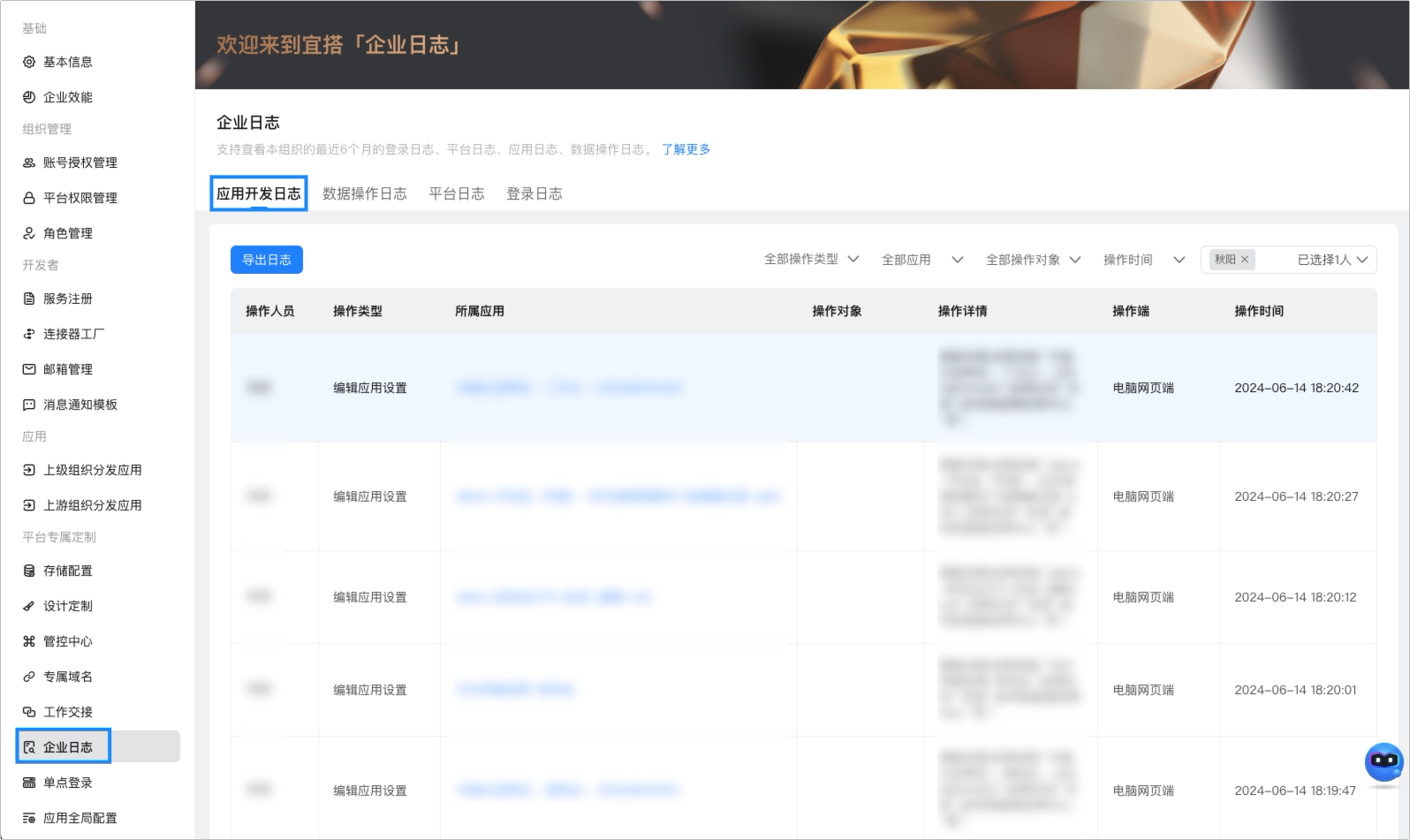Switch to the 登录日志 tab
The width and height of the screenshot is (1410, 840).
534,193
